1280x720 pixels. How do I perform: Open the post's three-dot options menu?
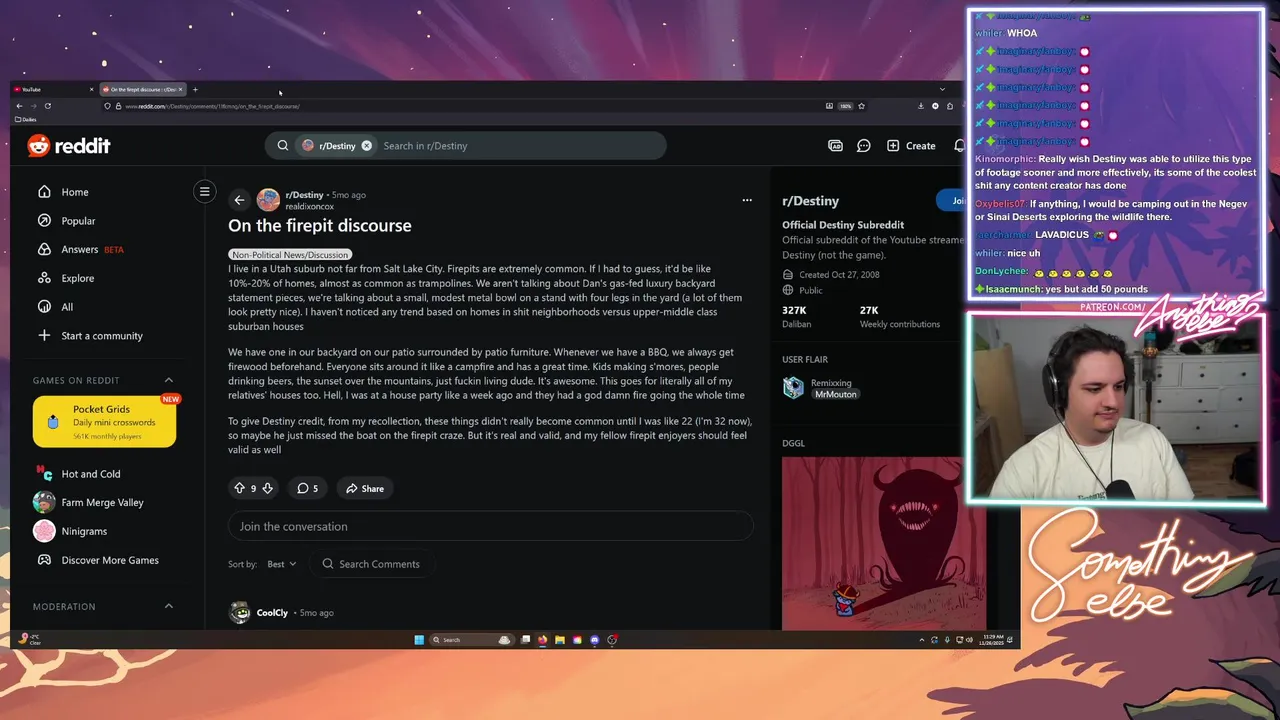coord(746,200)
